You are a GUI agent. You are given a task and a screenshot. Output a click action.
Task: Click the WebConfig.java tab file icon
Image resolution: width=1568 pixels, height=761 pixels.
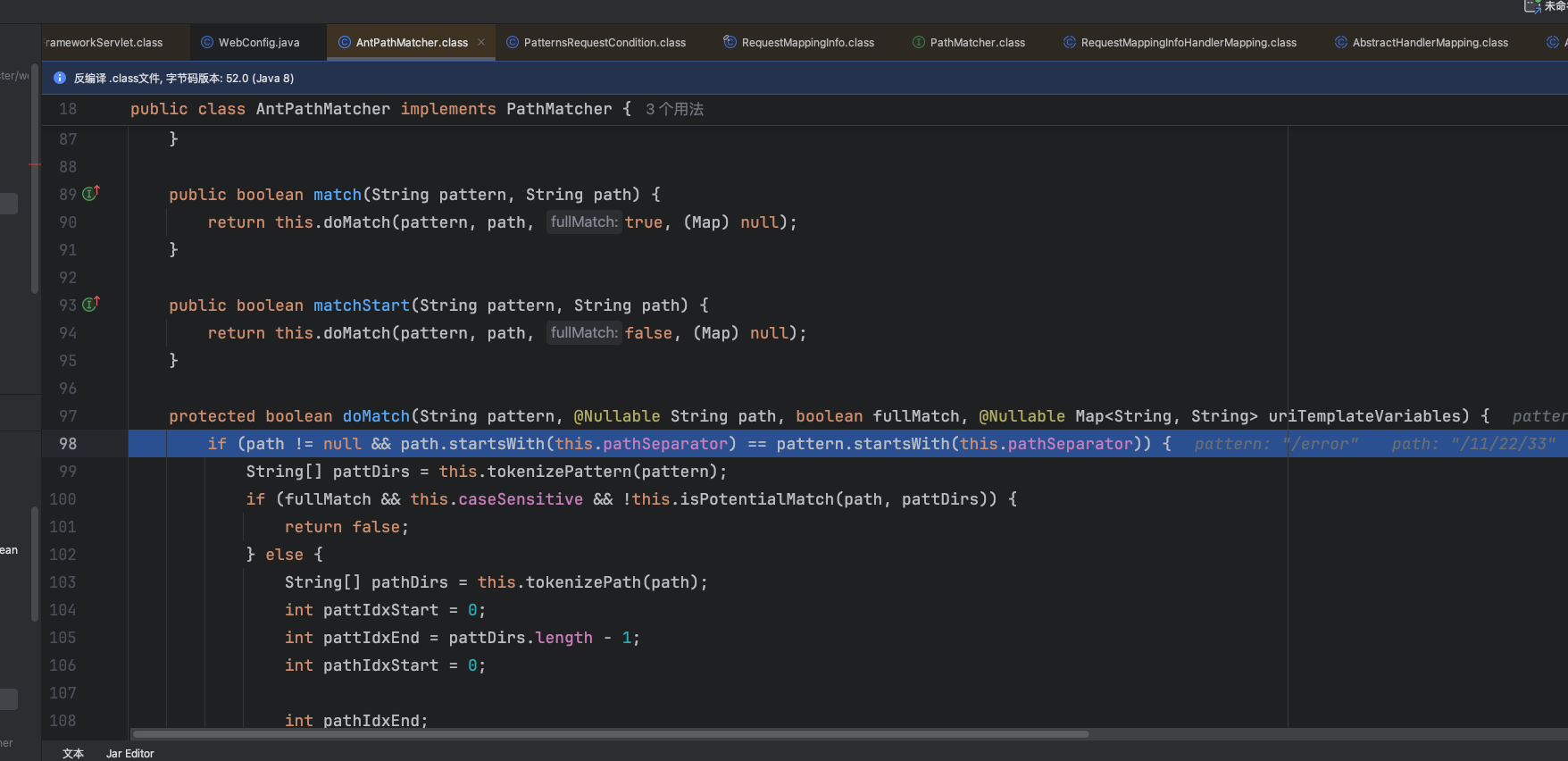point(207,42)
